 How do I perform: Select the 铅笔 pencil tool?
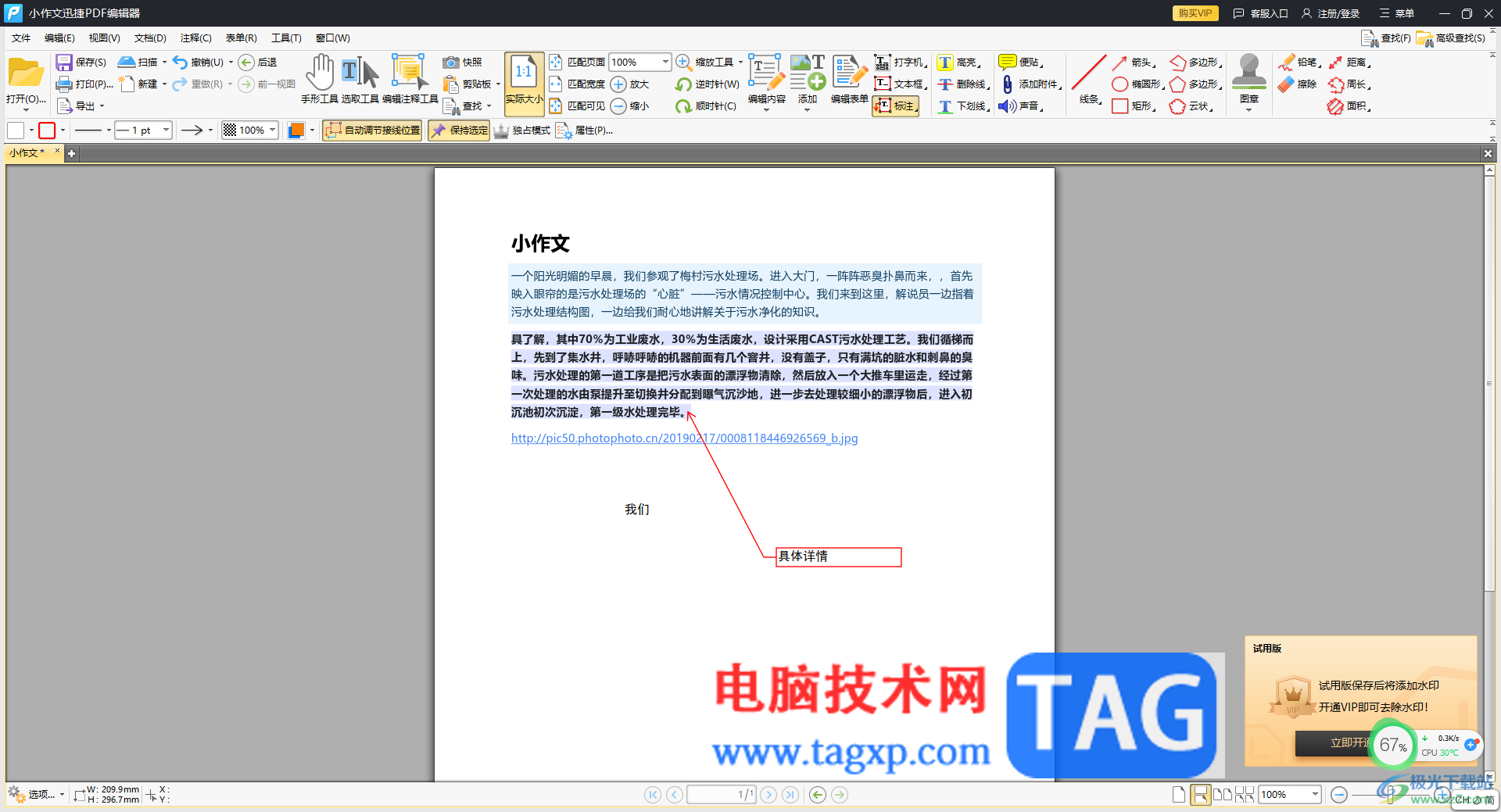coord(1299,62)
